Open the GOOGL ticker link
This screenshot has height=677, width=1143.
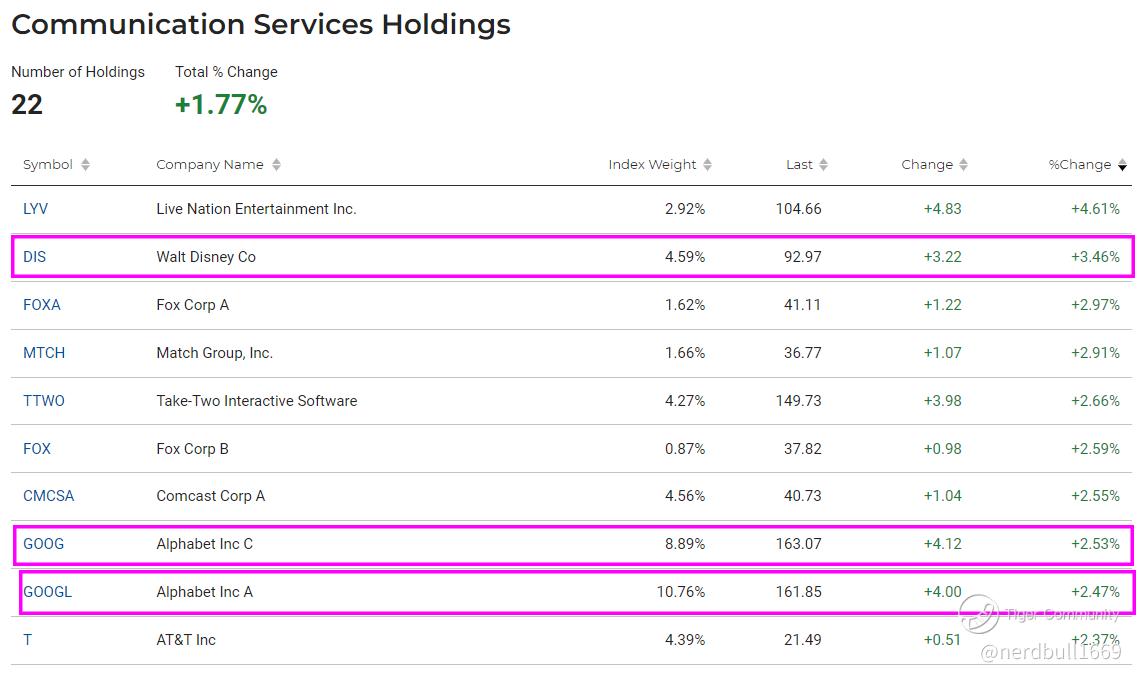(x=48, y=592)
